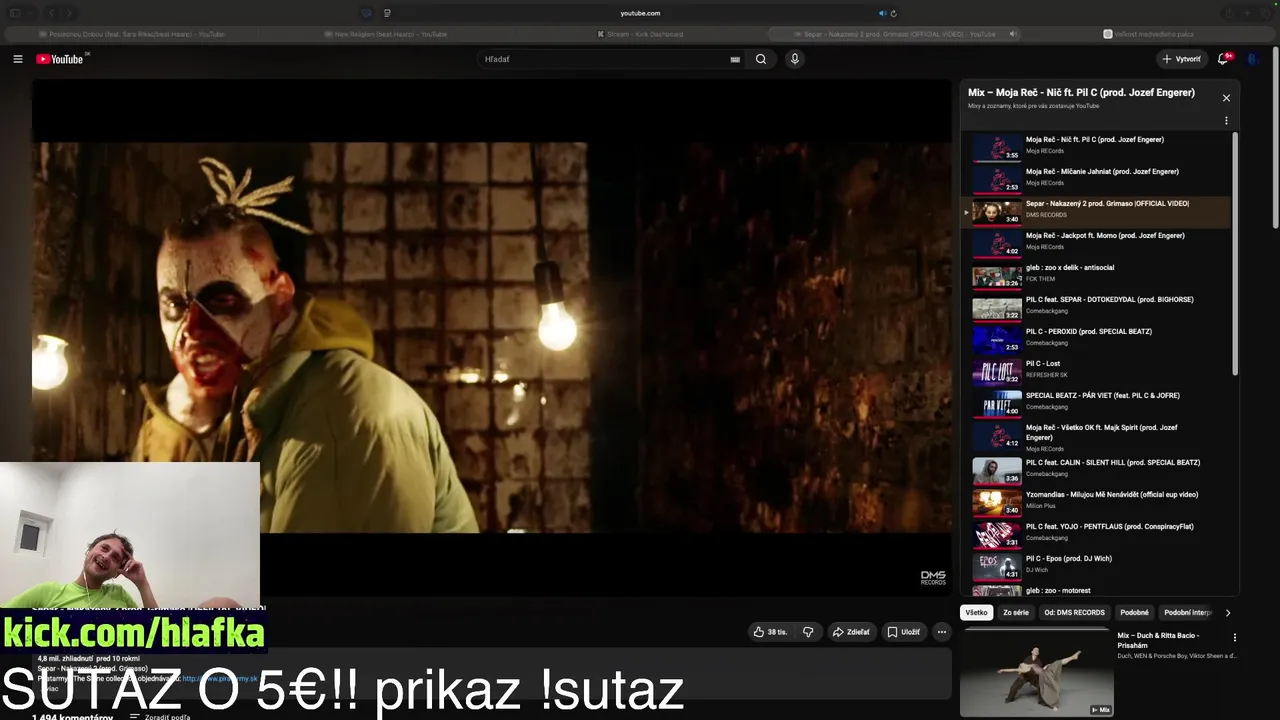Image resolution: width=1280 pixels, height=720 pixels.
Task: Select the Od: DMS RECORDS chip
Action: point(1075,613)
